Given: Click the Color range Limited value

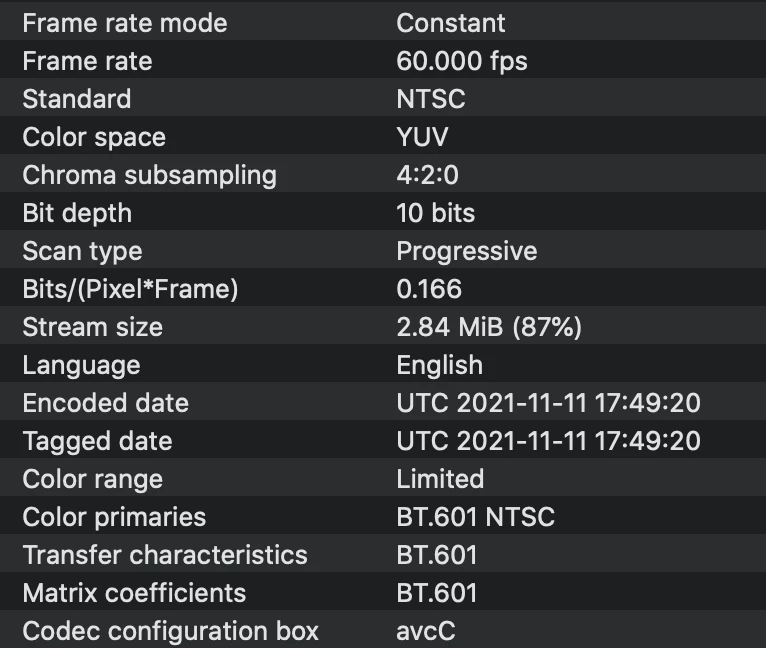Looking at the screenshot, I should [440, 479].
